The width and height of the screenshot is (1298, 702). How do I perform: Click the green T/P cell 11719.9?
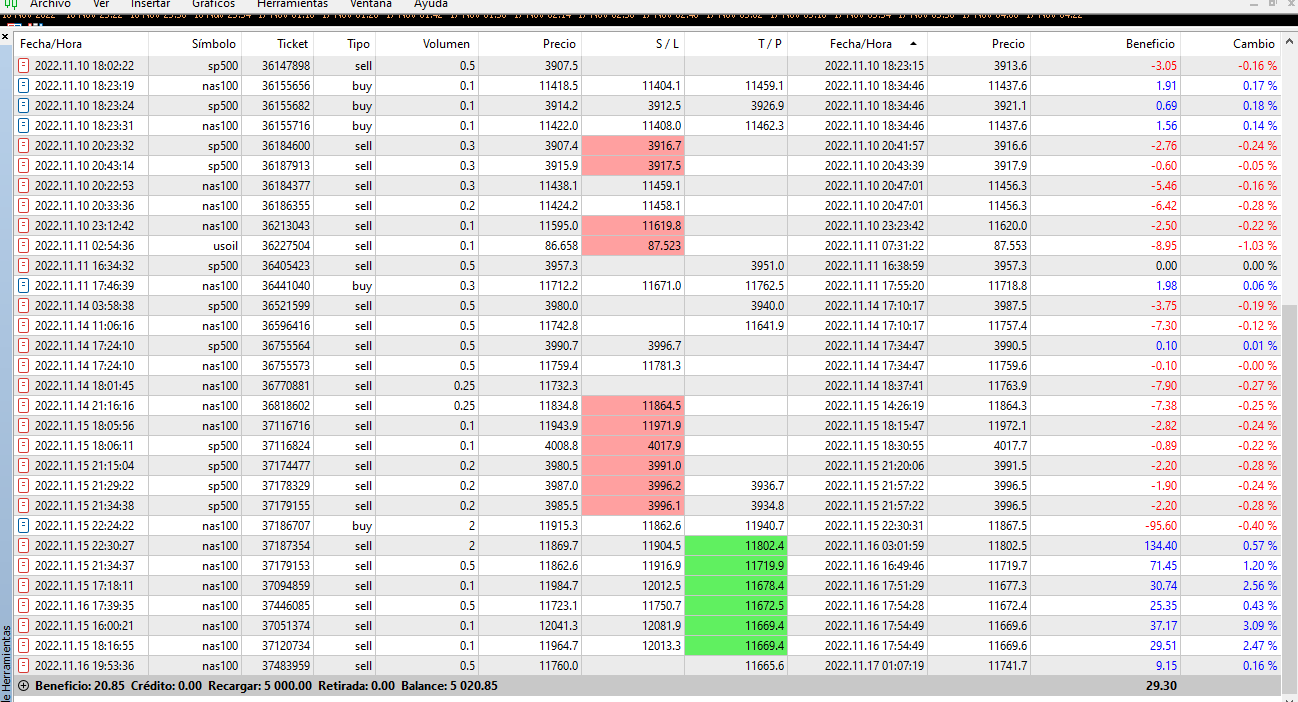click(x=736, y=566)
